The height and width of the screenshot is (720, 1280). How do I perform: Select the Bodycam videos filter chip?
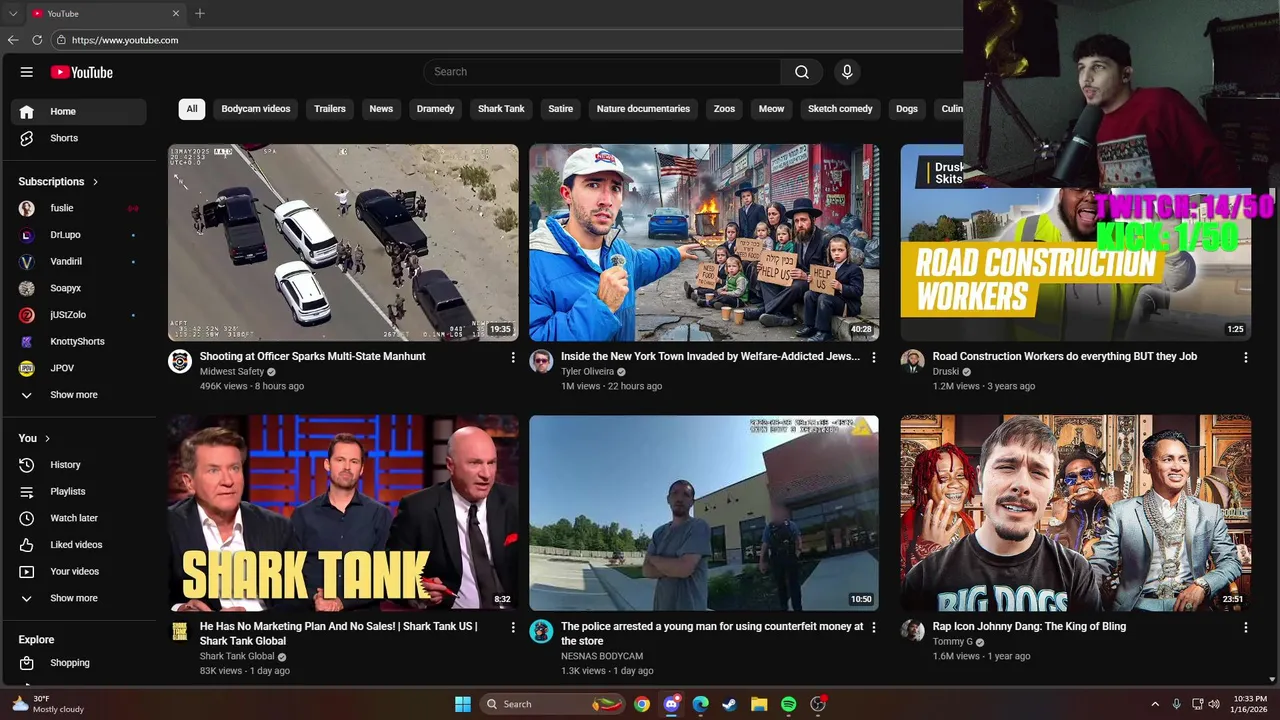point(256,109)
